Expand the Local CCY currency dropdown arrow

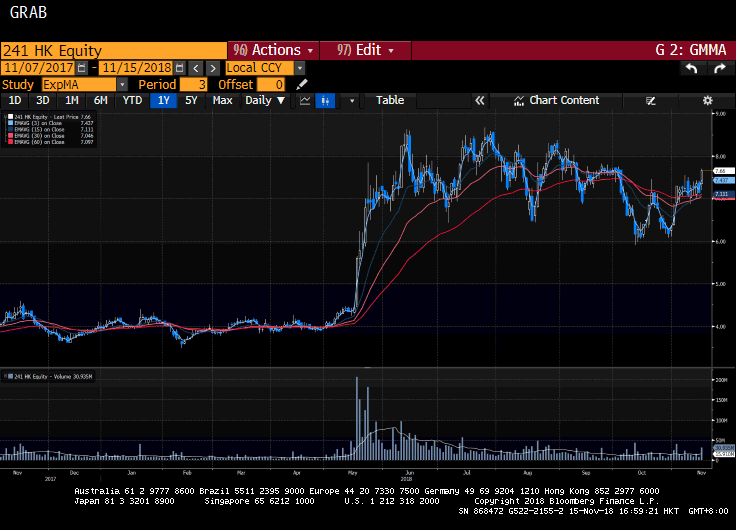click(299, 68)
